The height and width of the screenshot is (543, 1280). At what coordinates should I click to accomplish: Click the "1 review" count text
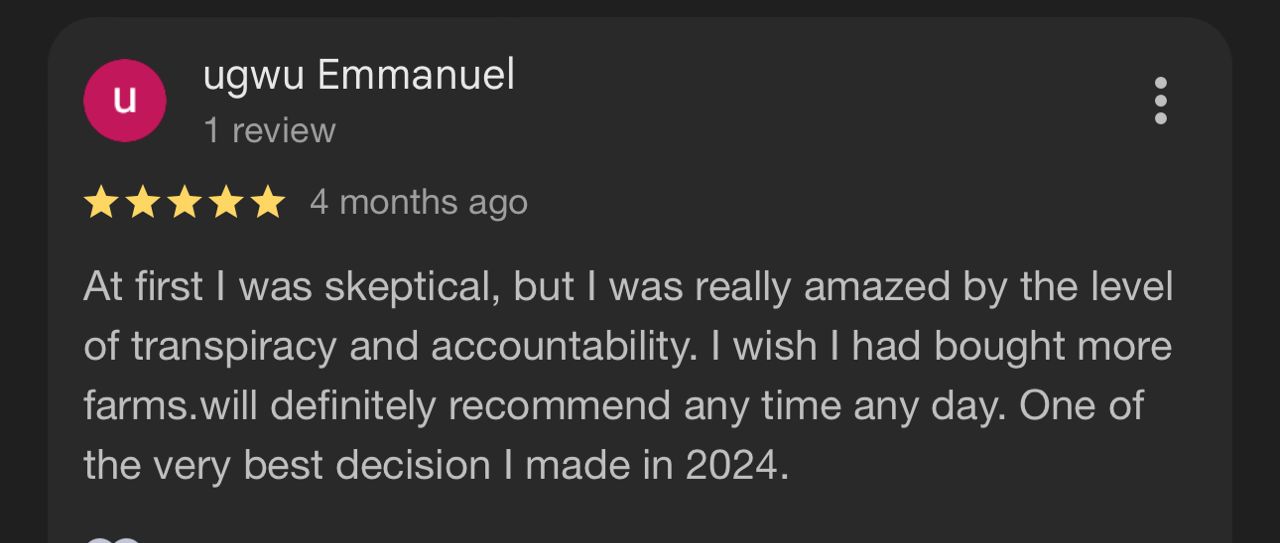point(269,130)
